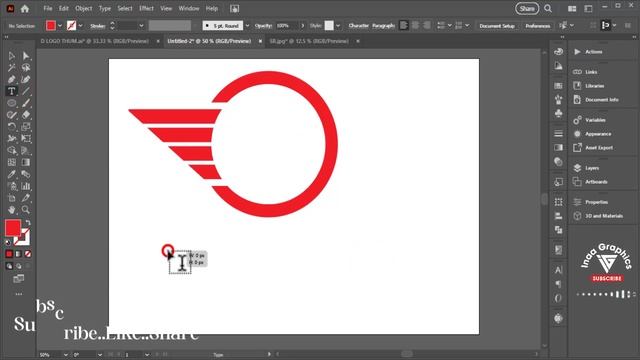Switch to the jpg document tab

309,41
